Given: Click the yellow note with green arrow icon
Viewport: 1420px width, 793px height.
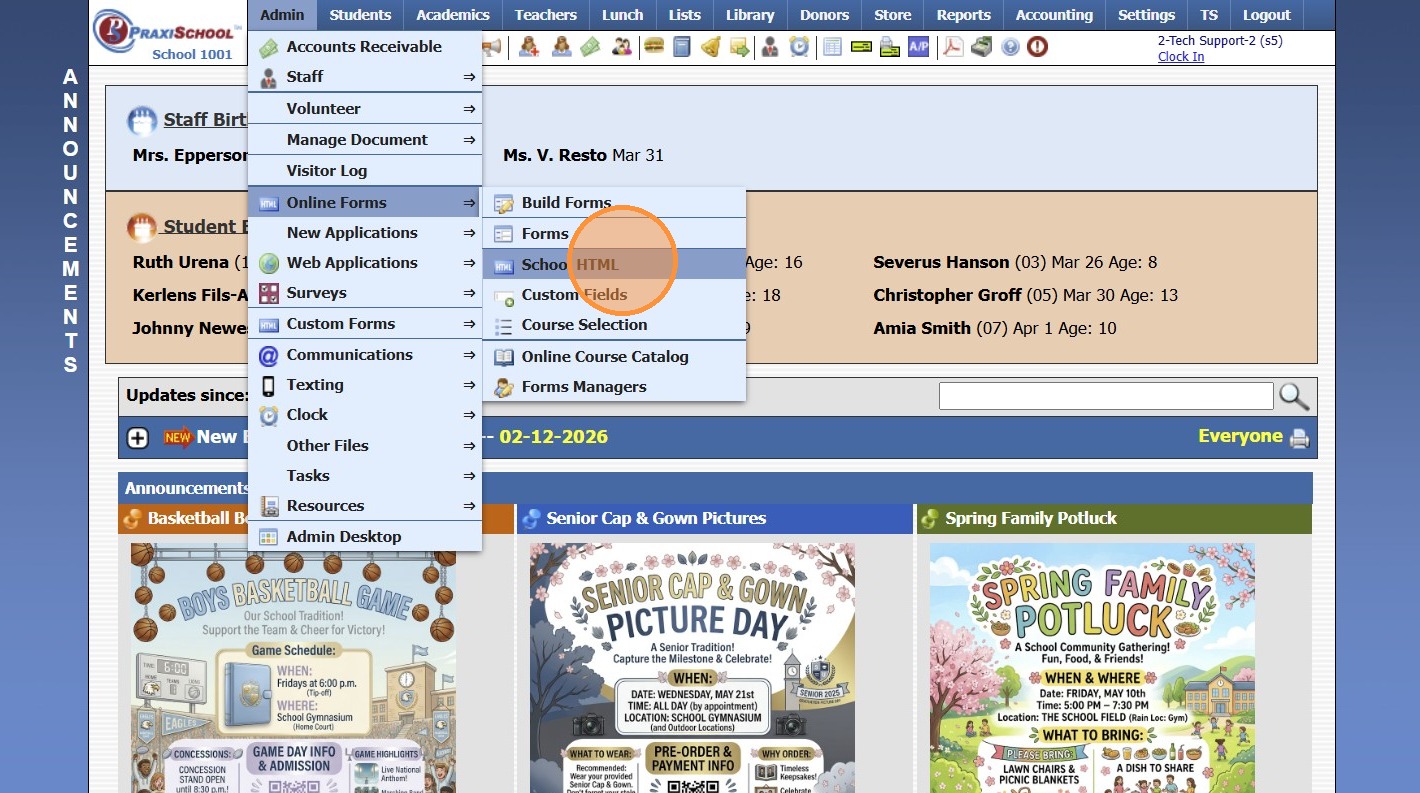Looking at the screenshot, I should point(740,46).
